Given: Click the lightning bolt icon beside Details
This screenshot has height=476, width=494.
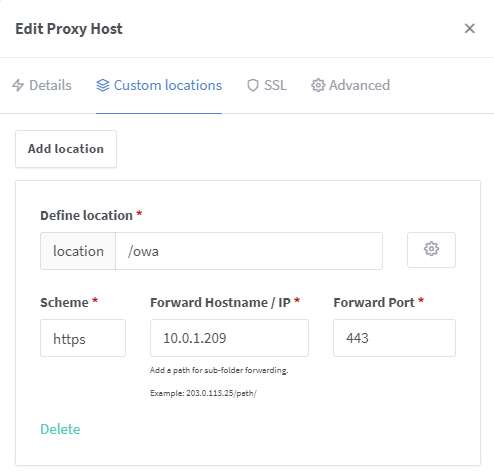Looking at the screenshot, I should click(x=18, y=85).
